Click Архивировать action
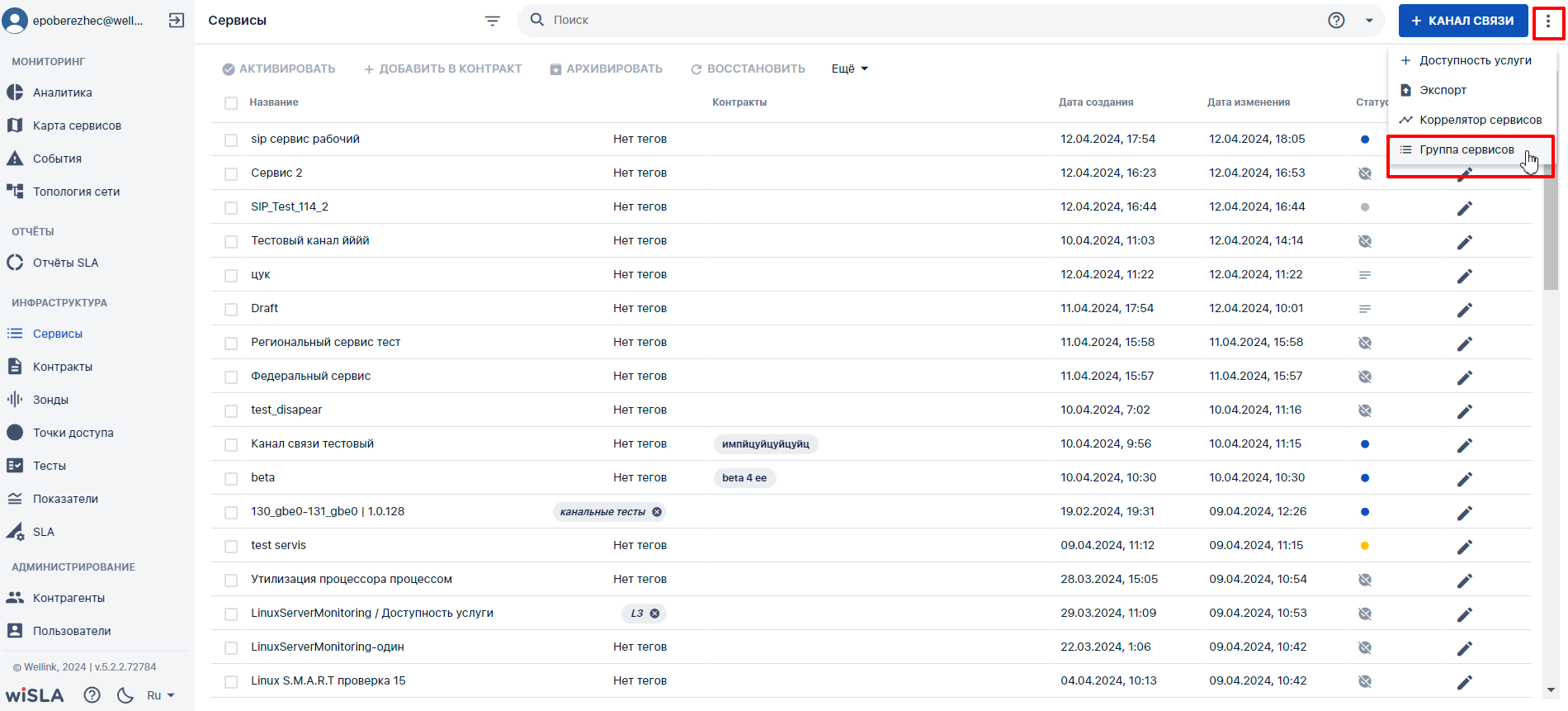Screen dimensions: 1568x711 [607, 69]
